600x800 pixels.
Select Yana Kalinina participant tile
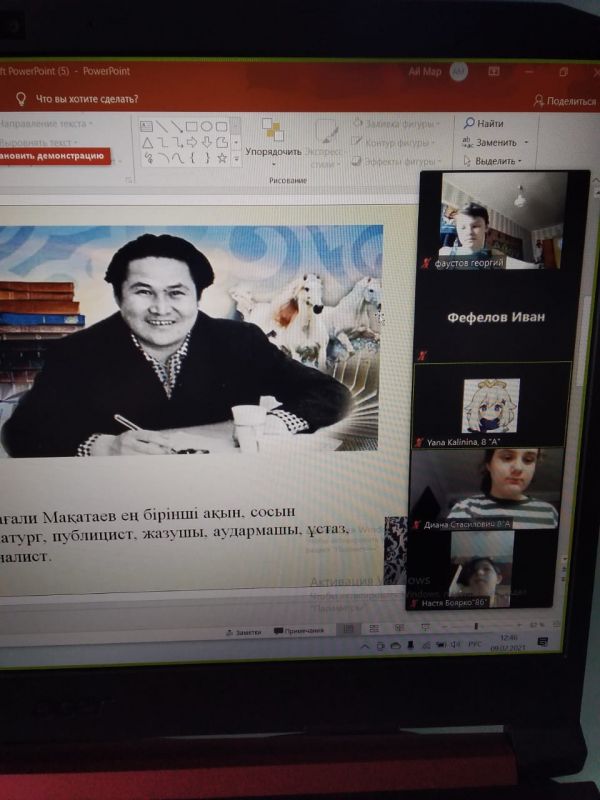coord(489,404)
